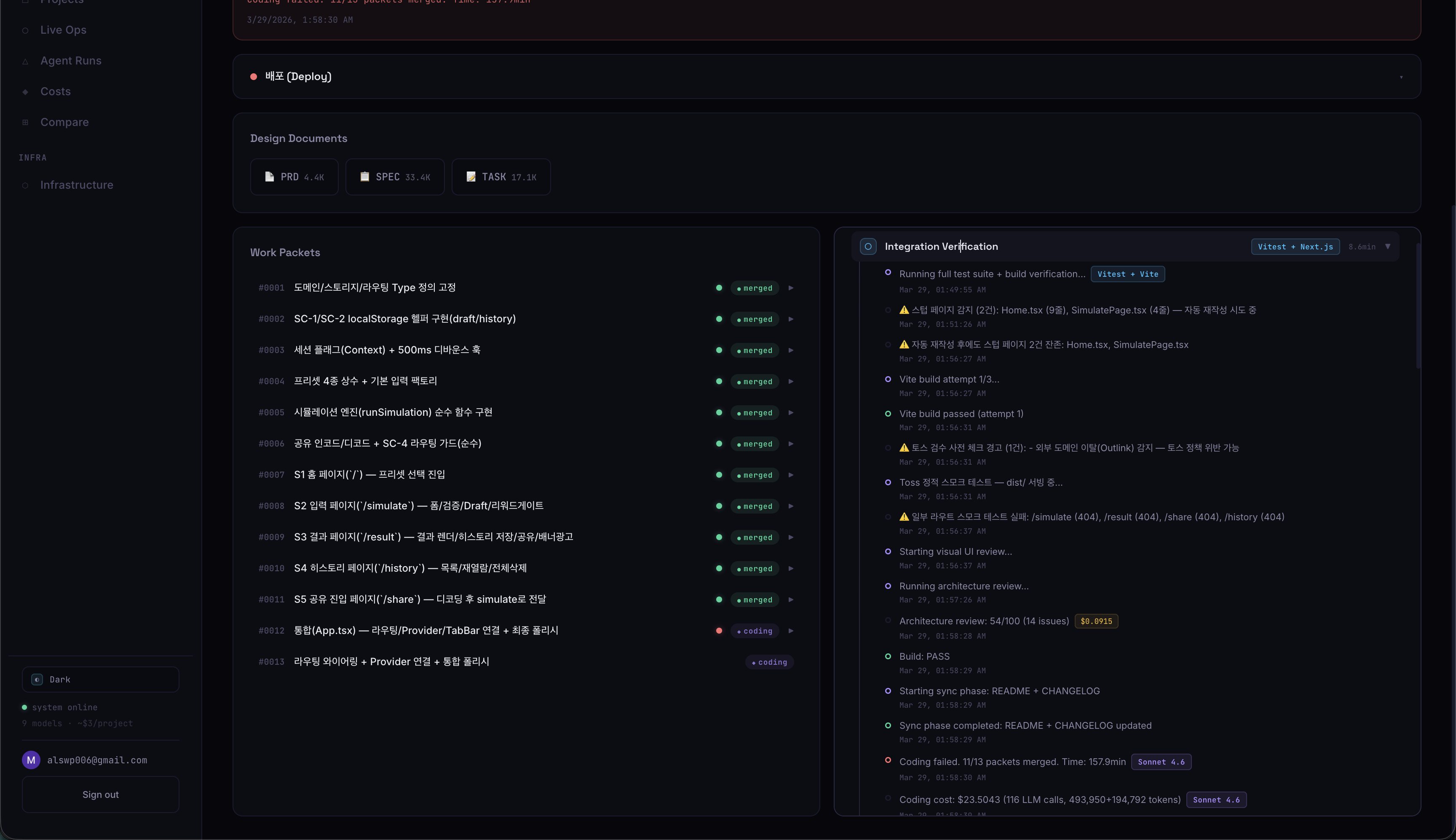Click the merged badge on packet #0005
This screenshot has height=840, width=1456.
755,412
